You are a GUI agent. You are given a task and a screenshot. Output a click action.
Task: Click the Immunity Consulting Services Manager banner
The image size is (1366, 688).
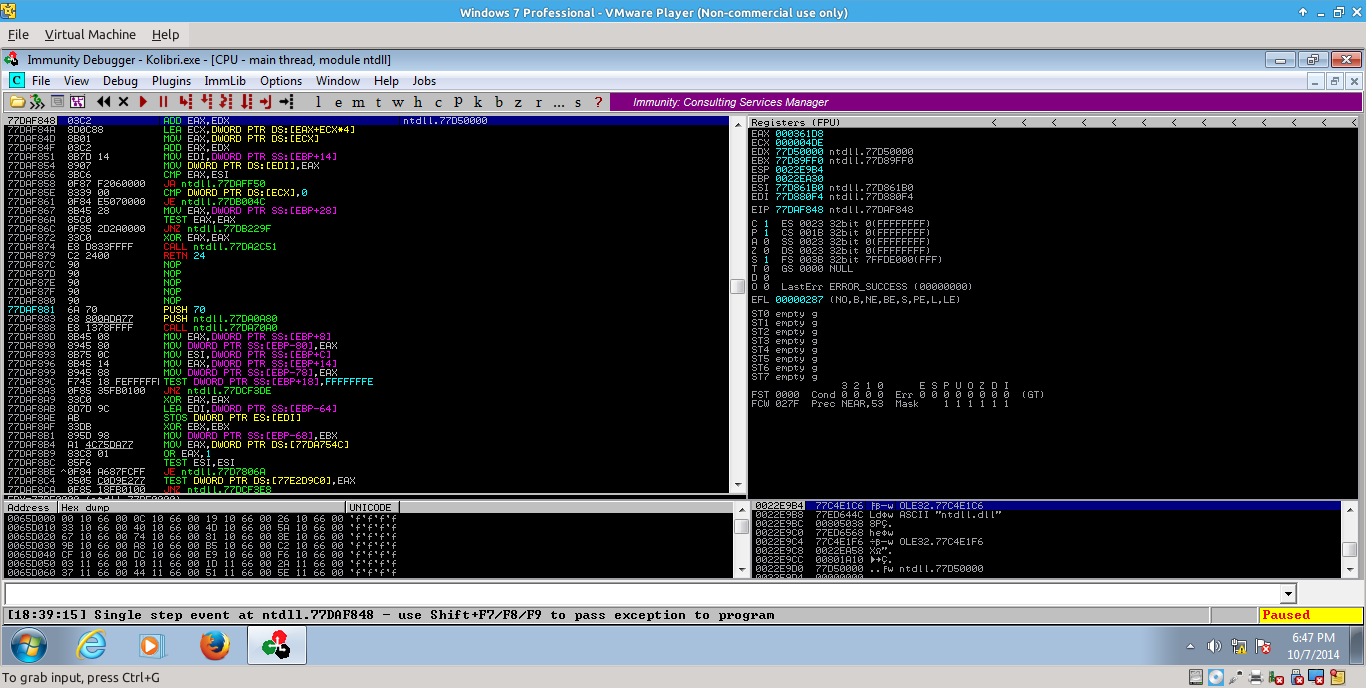[x=985, y=102]
